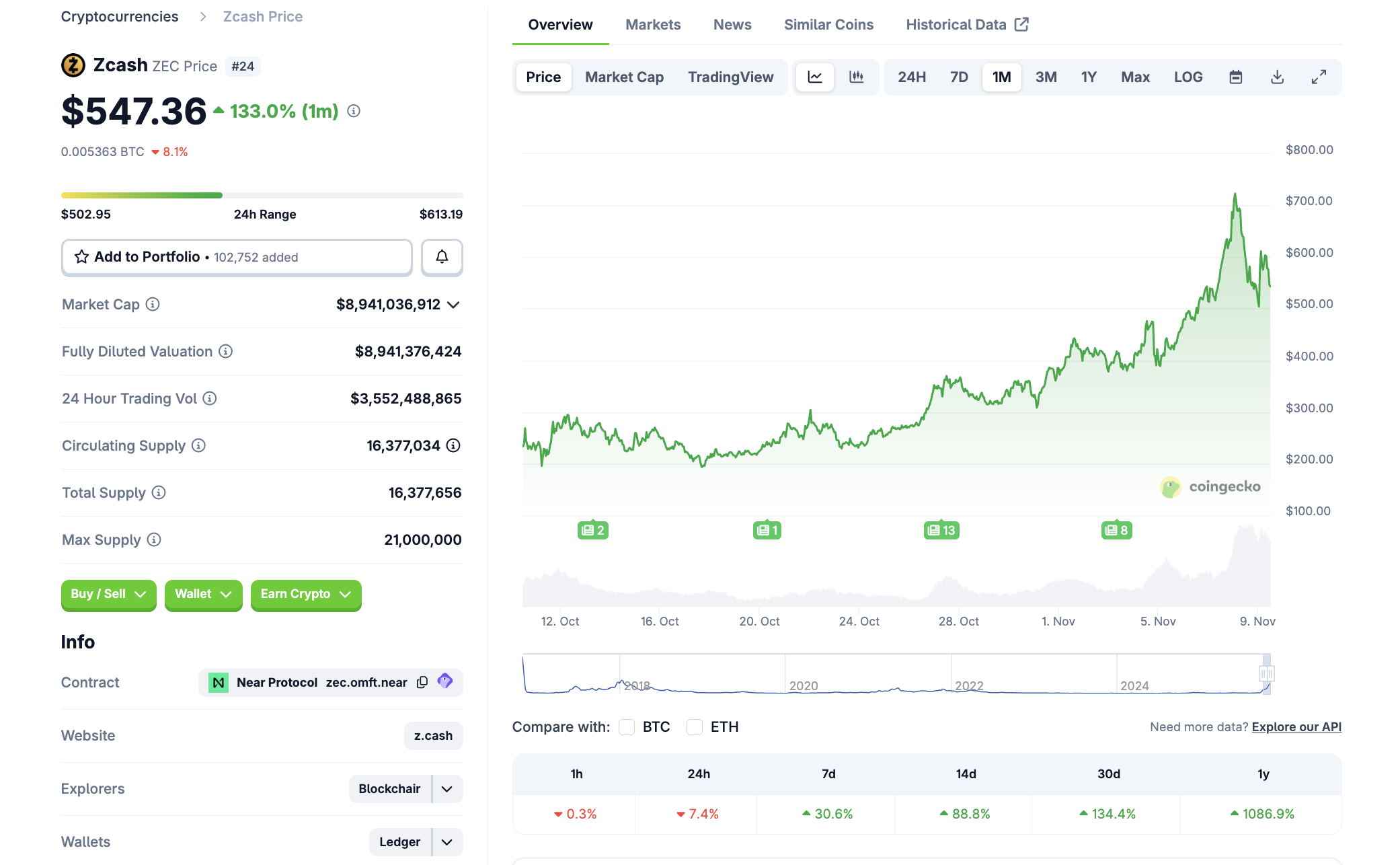
Task: Open the calendar date range picker
Action: coord(1235,77)
